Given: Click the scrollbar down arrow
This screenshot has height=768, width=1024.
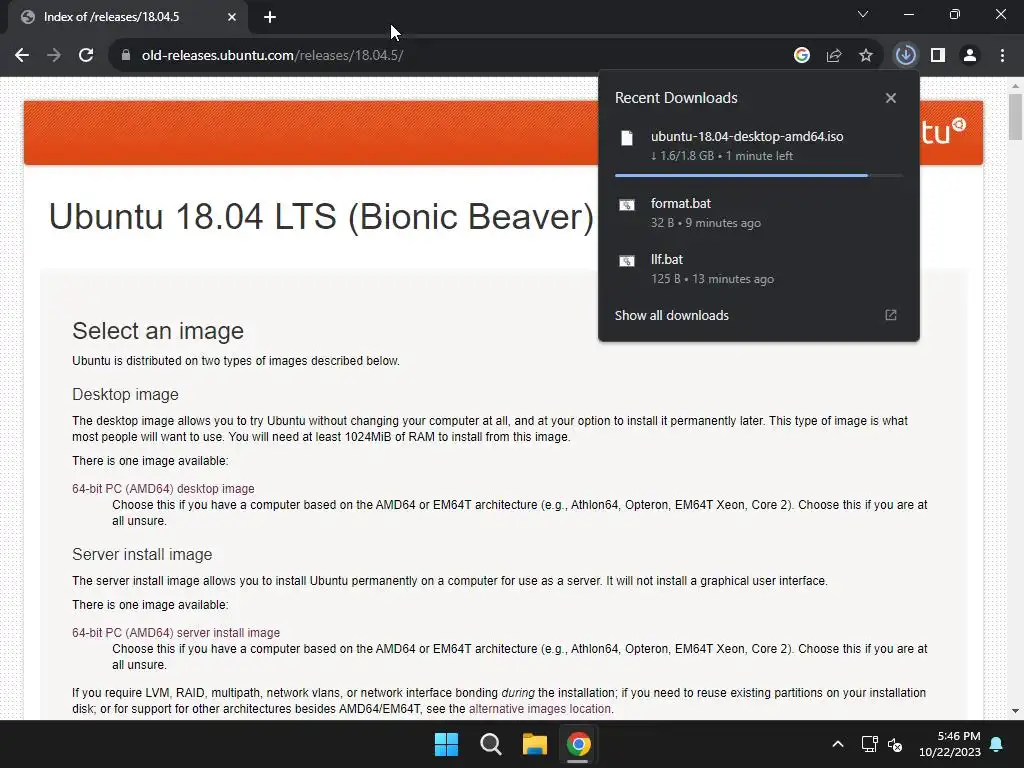Looking at the screenshot, I should pyautogui.click(x=1015, y=711).
